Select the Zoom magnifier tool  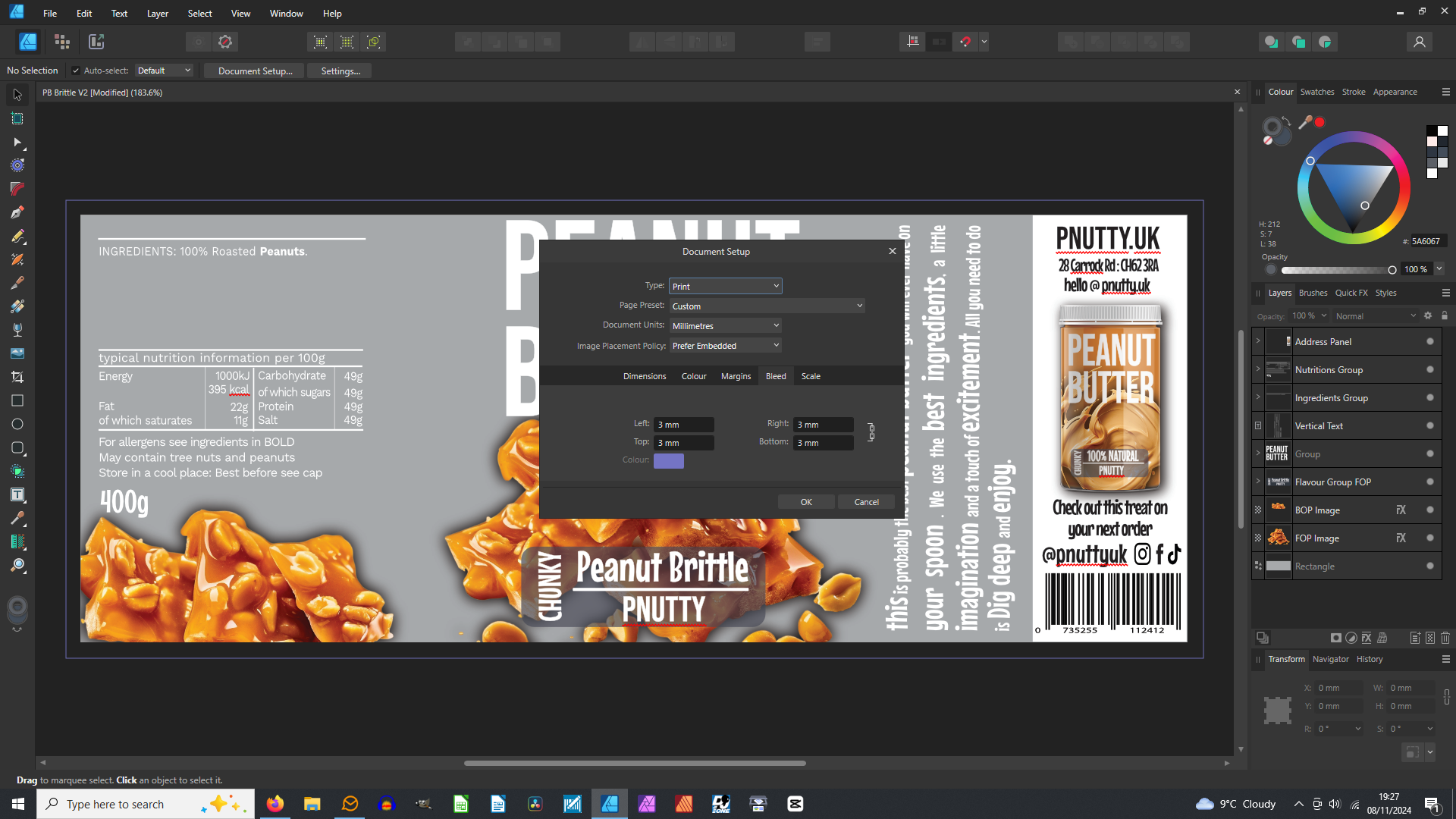point(17,565)
